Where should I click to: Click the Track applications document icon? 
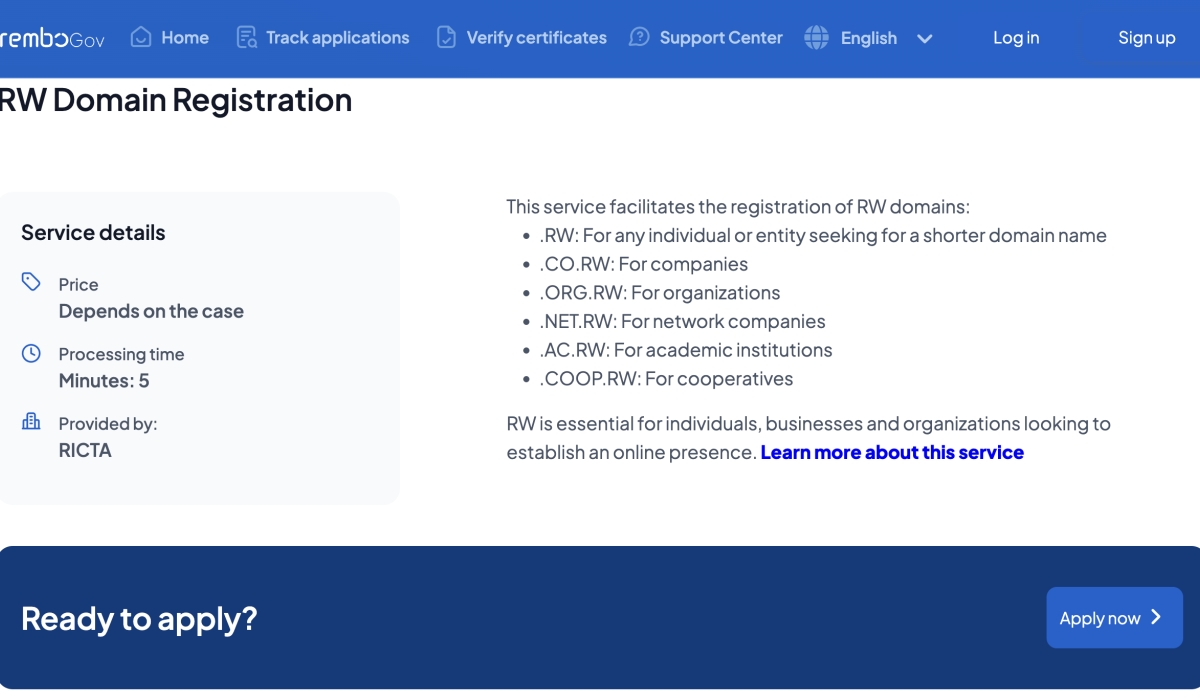246,38
